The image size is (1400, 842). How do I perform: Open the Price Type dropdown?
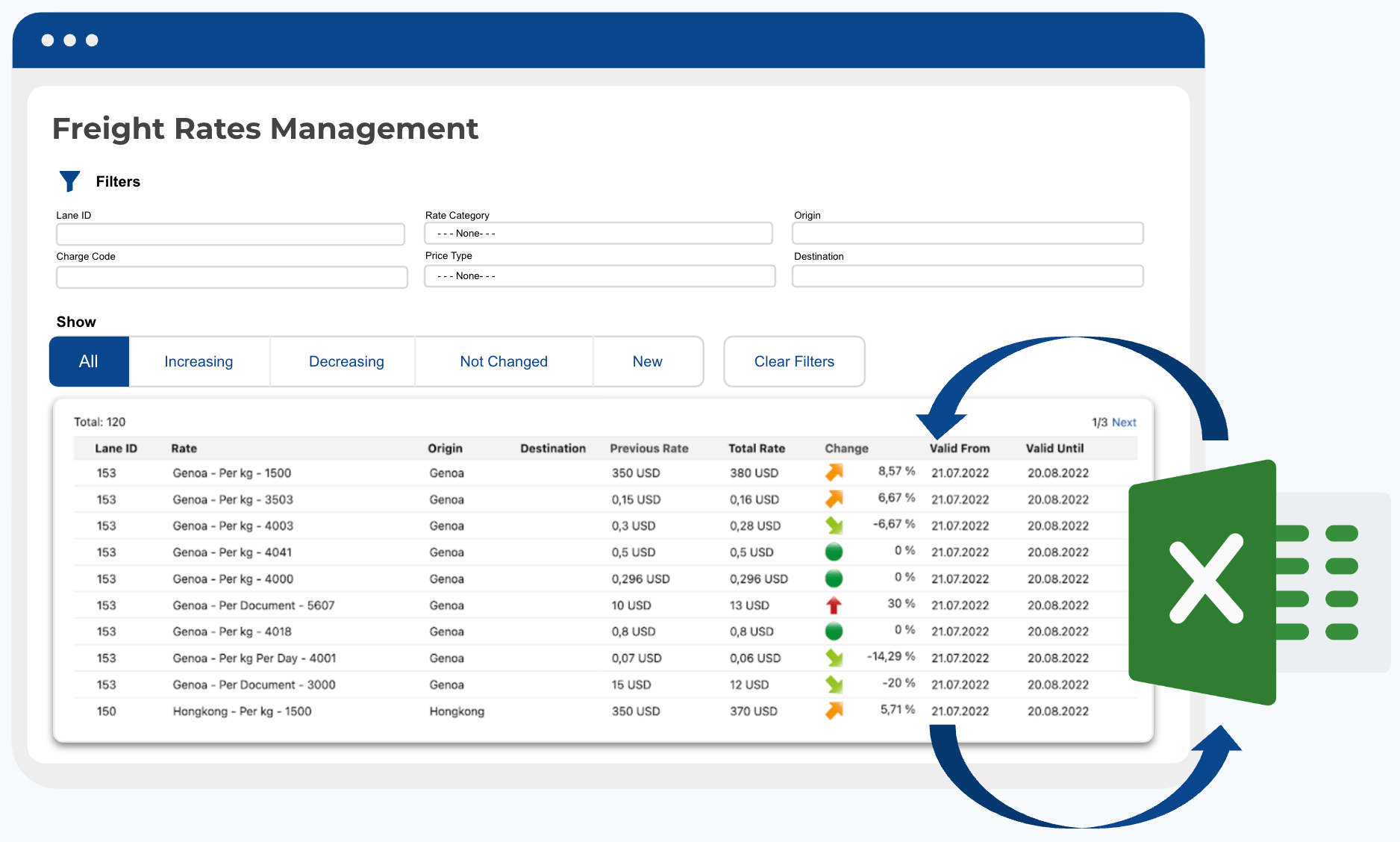pyautogui.click(x=600, y=276)
